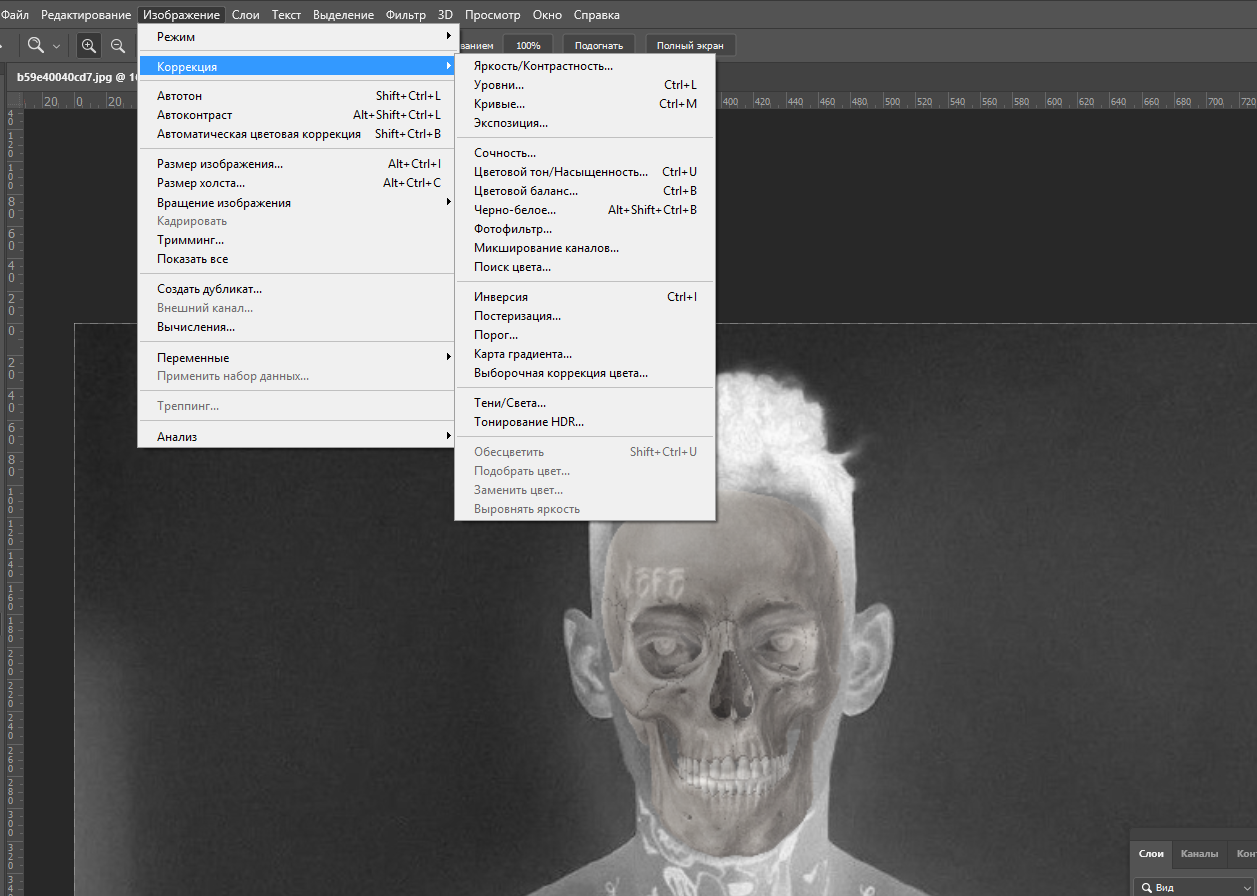Select the Zoom Out magnifier icon
This screenshot has height=896, width=1257.
coord(118,46)
